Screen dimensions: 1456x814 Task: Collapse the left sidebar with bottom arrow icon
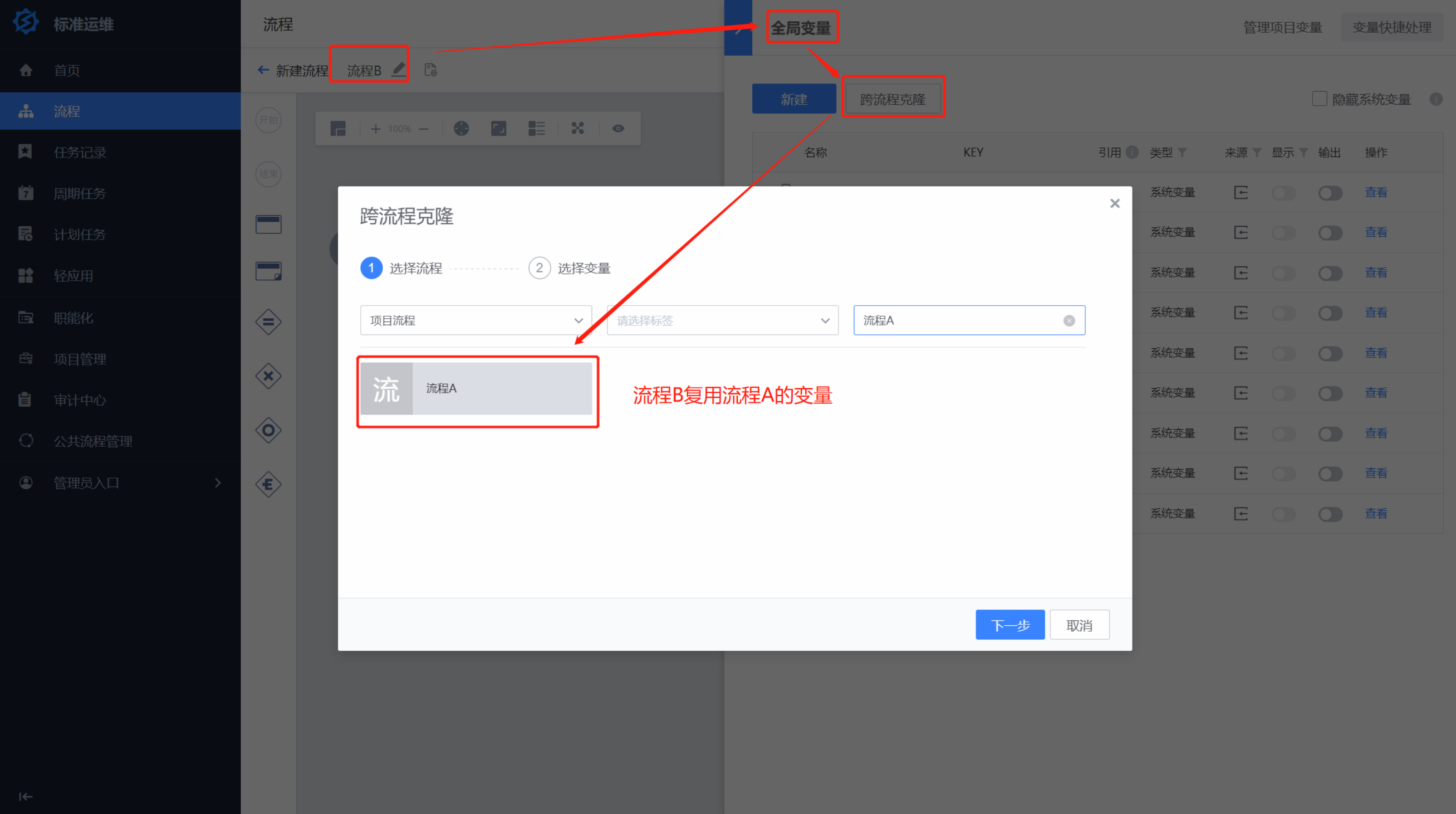pos(25,796)
